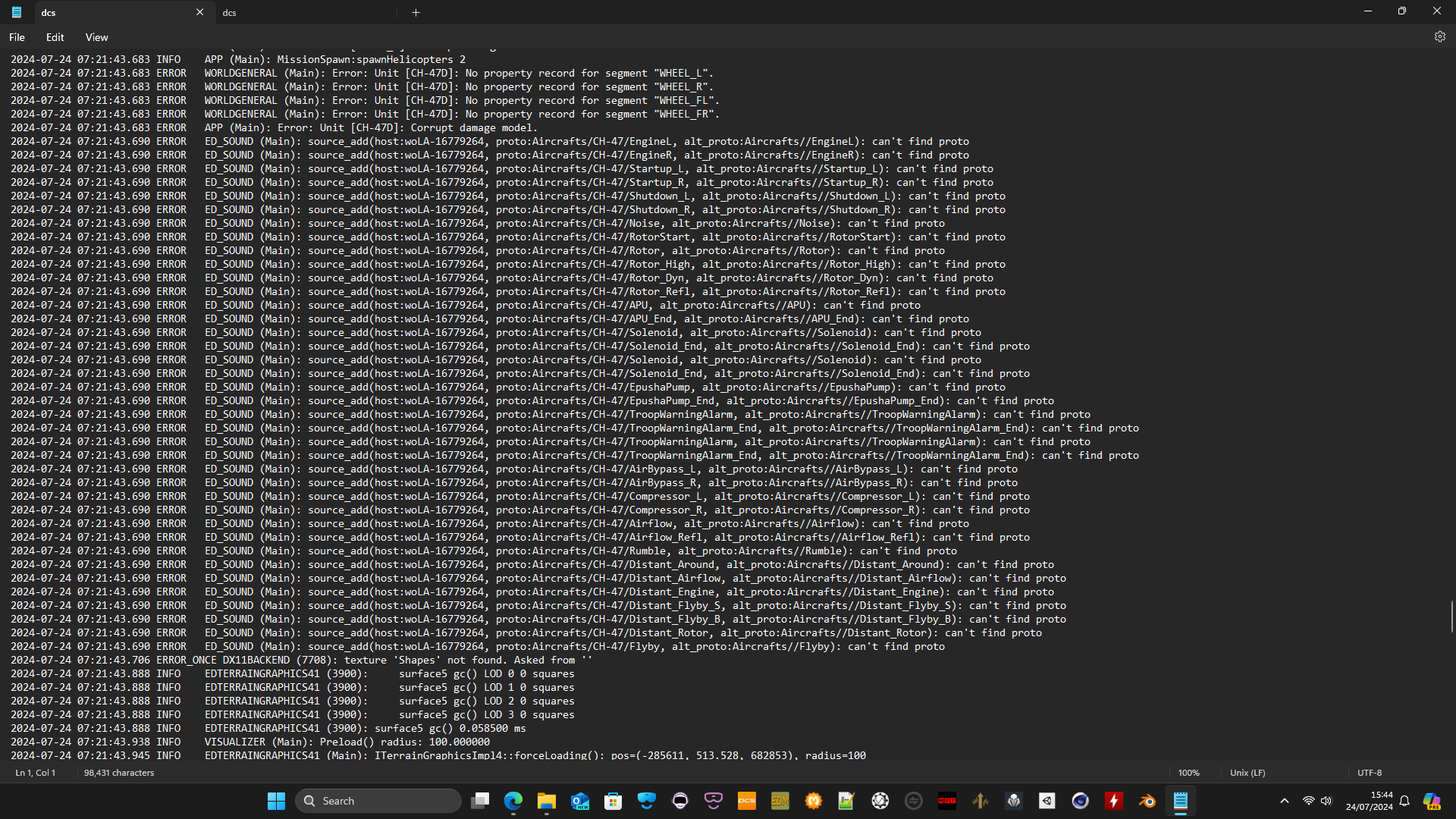
Task: Click the 'surface5 gc() LOD 3 0 squares' line
Action: (293, 714)
